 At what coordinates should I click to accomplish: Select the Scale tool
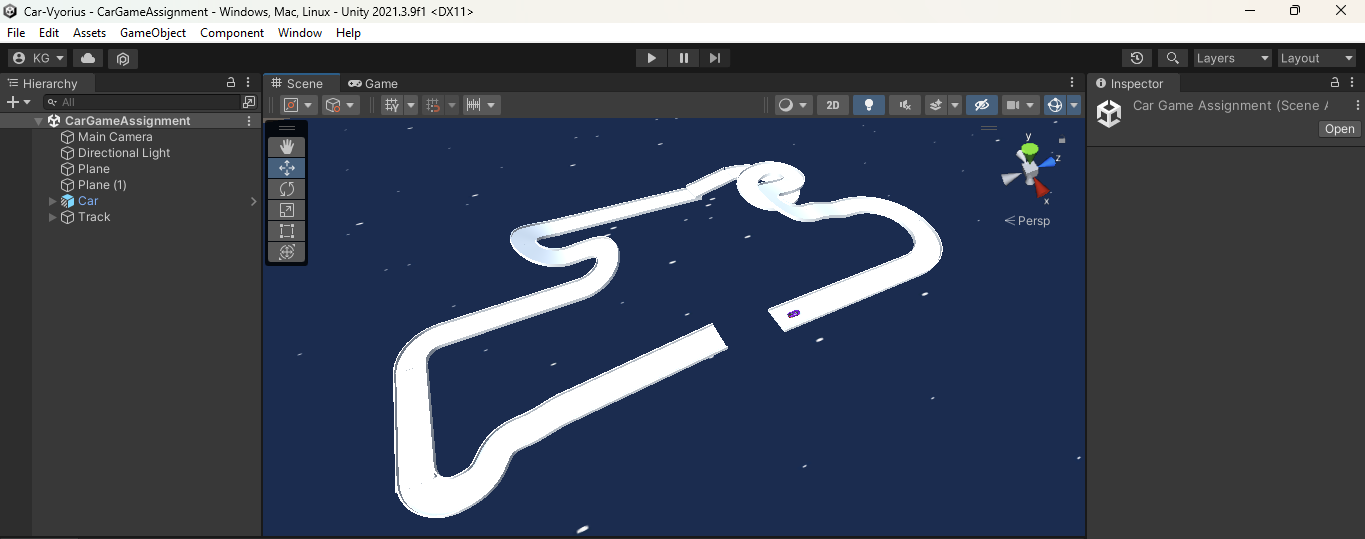[287, 210]
